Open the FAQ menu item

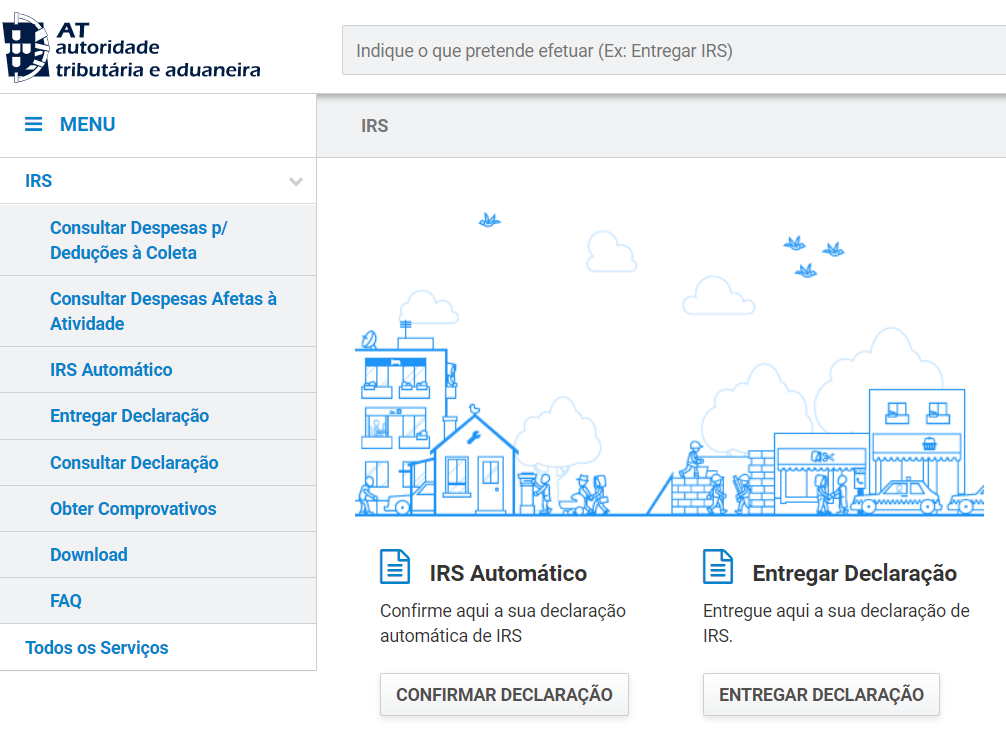point(66,601)
